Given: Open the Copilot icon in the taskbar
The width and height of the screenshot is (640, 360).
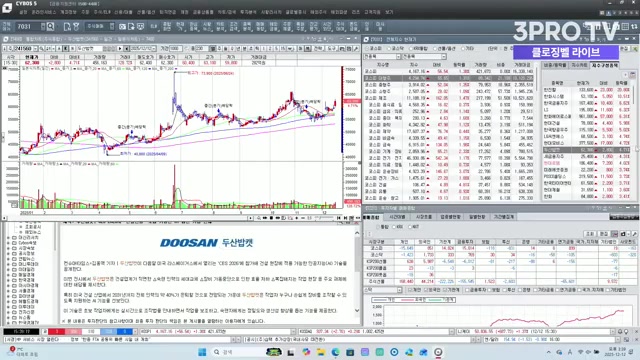Looking at the screenshot, I should tap(306, 352).
